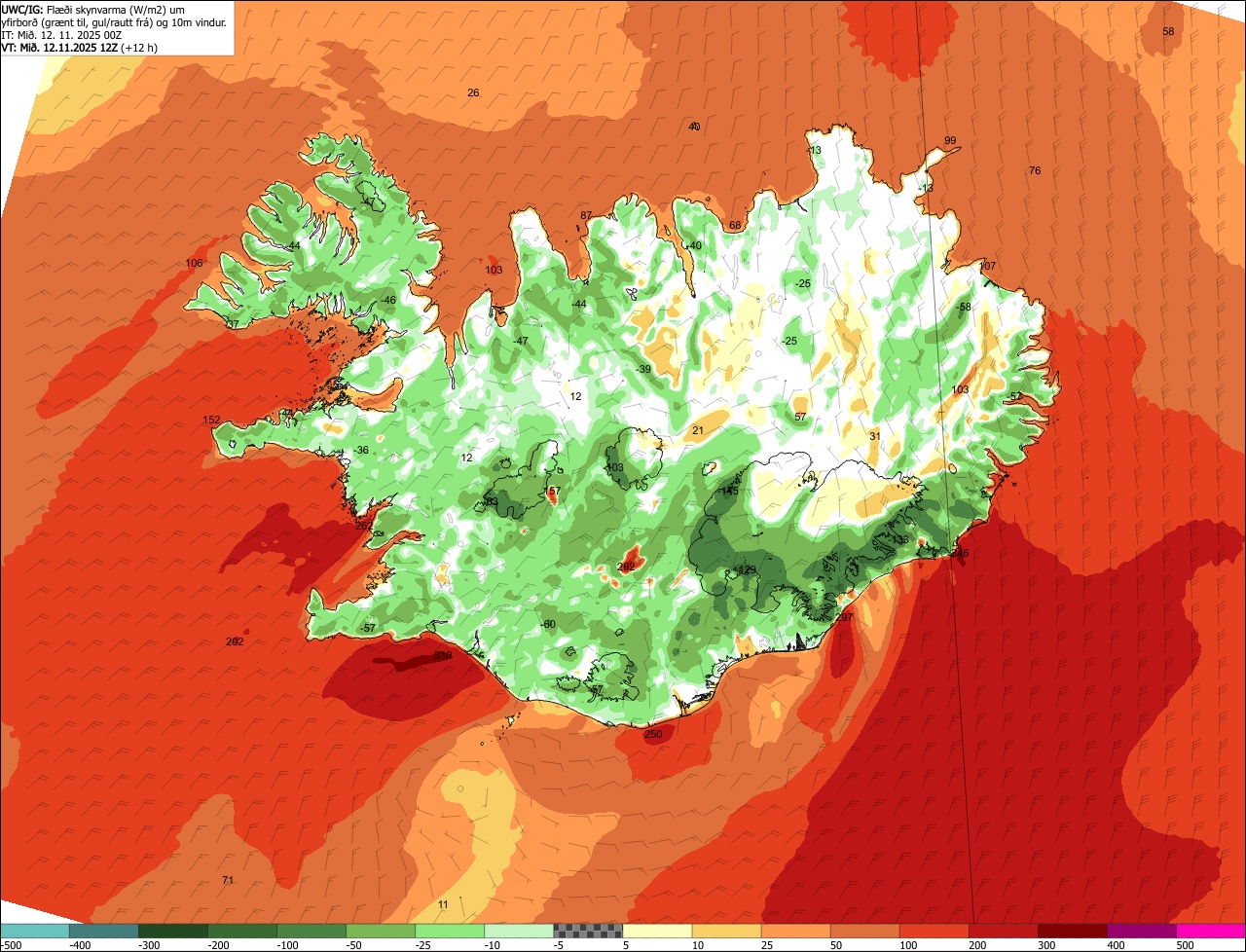
Task: Click the 'VT: Mið. 12.11.2025 12Z (+12 h)' line
Action: click(x=80, y=47)
